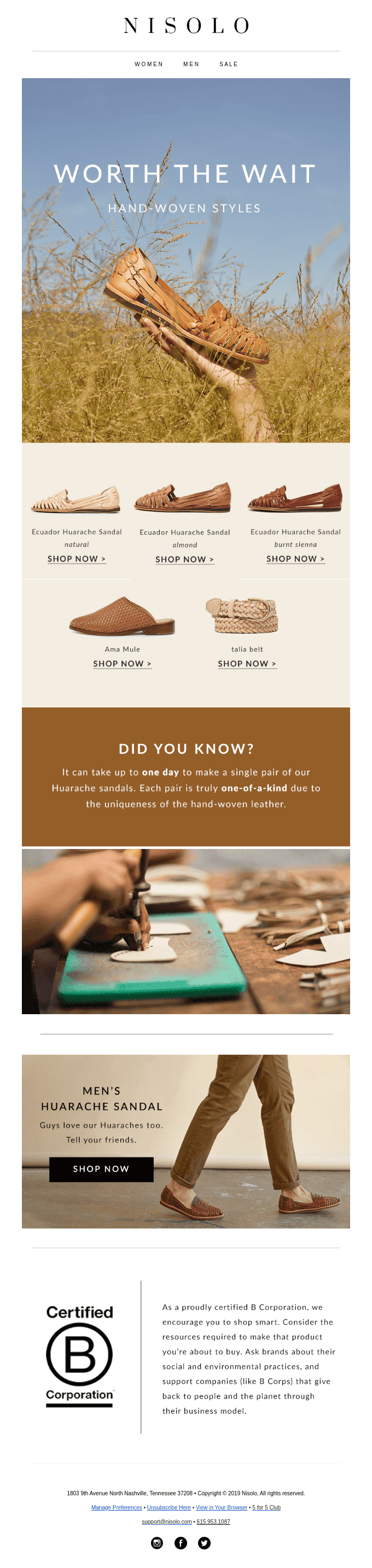Click the Certified B Corporation logo
This screenshot has width=372, height=1568.
click(x=80, y=1355)
